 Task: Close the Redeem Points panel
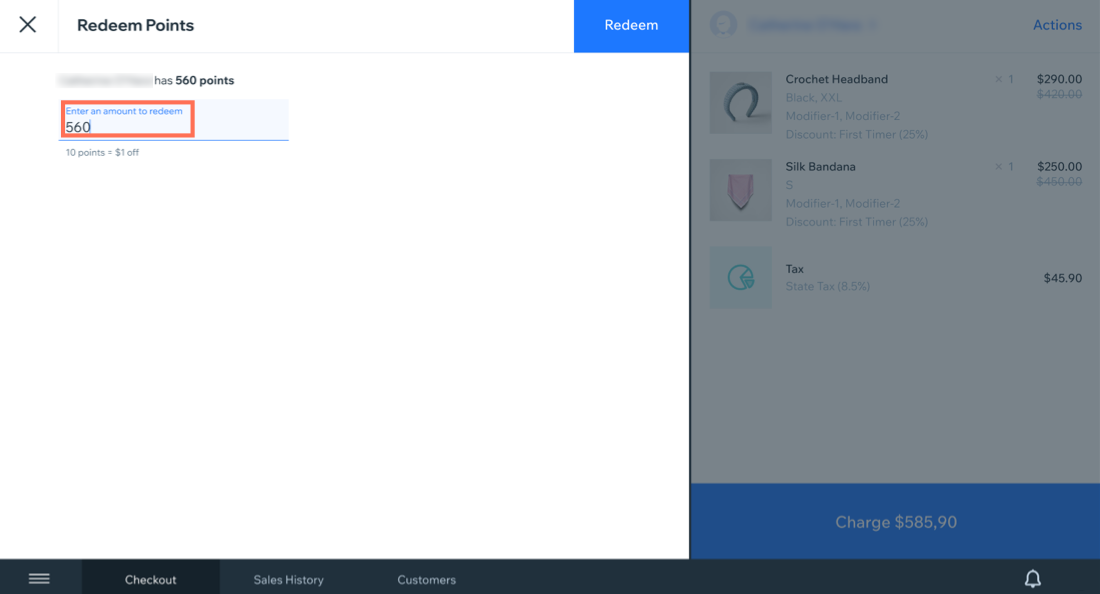pyautogui.click(x=28, y=25)
